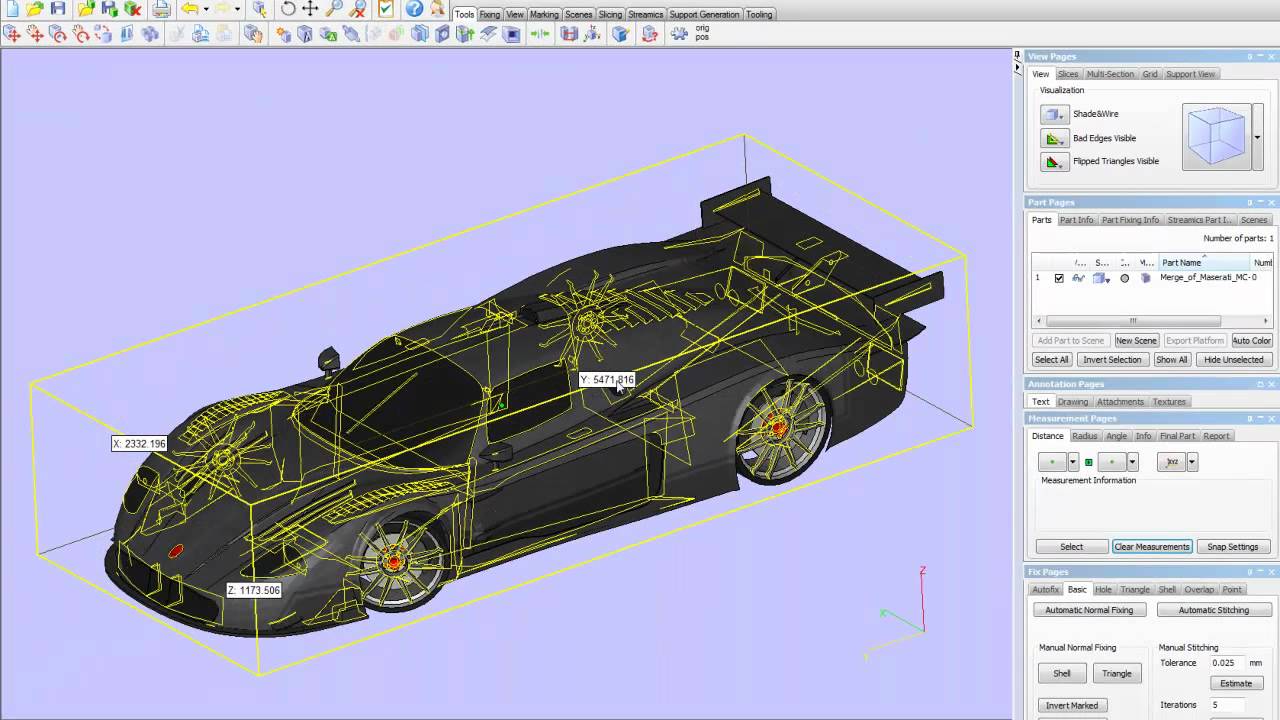Toggle Flipped Triangles Visible button

coord(1054,161)
